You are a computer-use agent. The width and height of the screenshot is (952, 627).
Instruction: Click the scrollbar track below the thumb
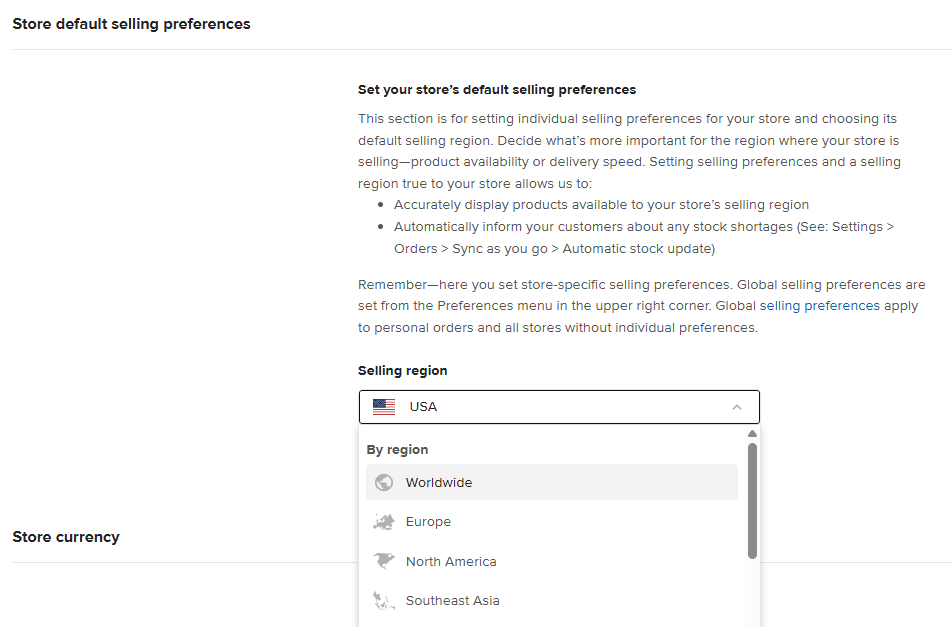click(752, 595)
